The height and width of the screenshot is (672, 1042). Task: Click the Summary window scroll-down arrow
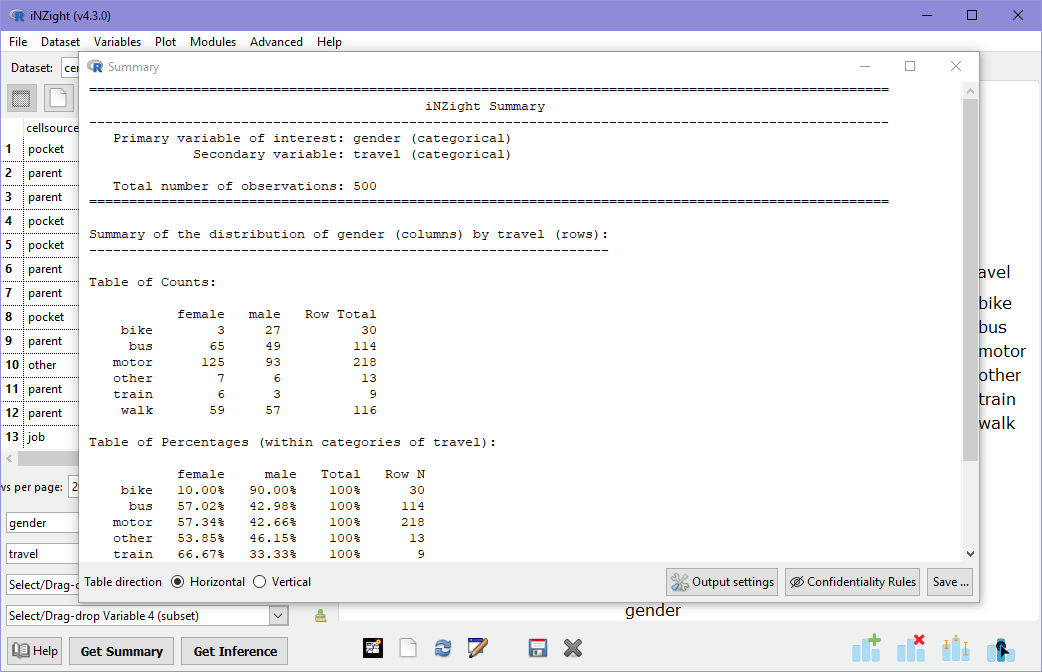click(970, 553)
